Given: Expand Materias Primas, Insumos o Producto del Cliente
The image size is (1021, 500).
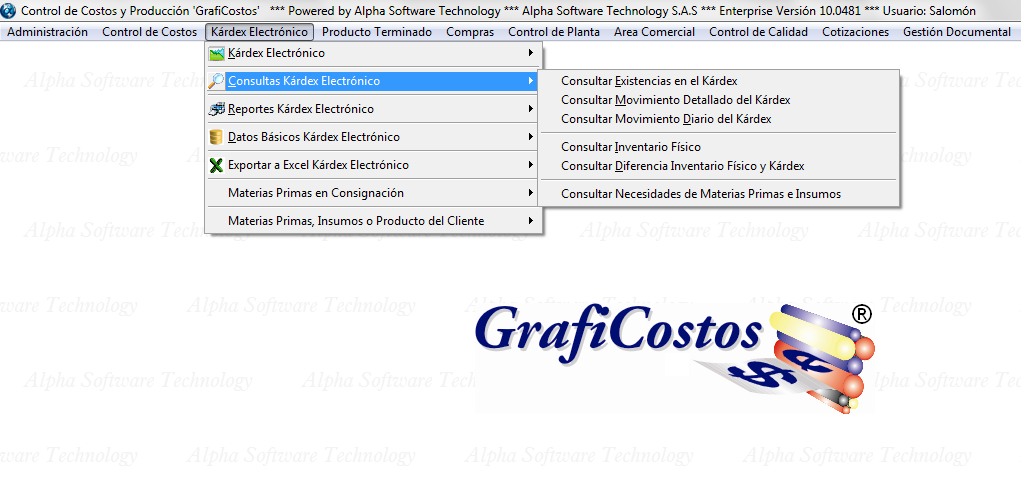Looking at the screenshot, I should 530,221.
